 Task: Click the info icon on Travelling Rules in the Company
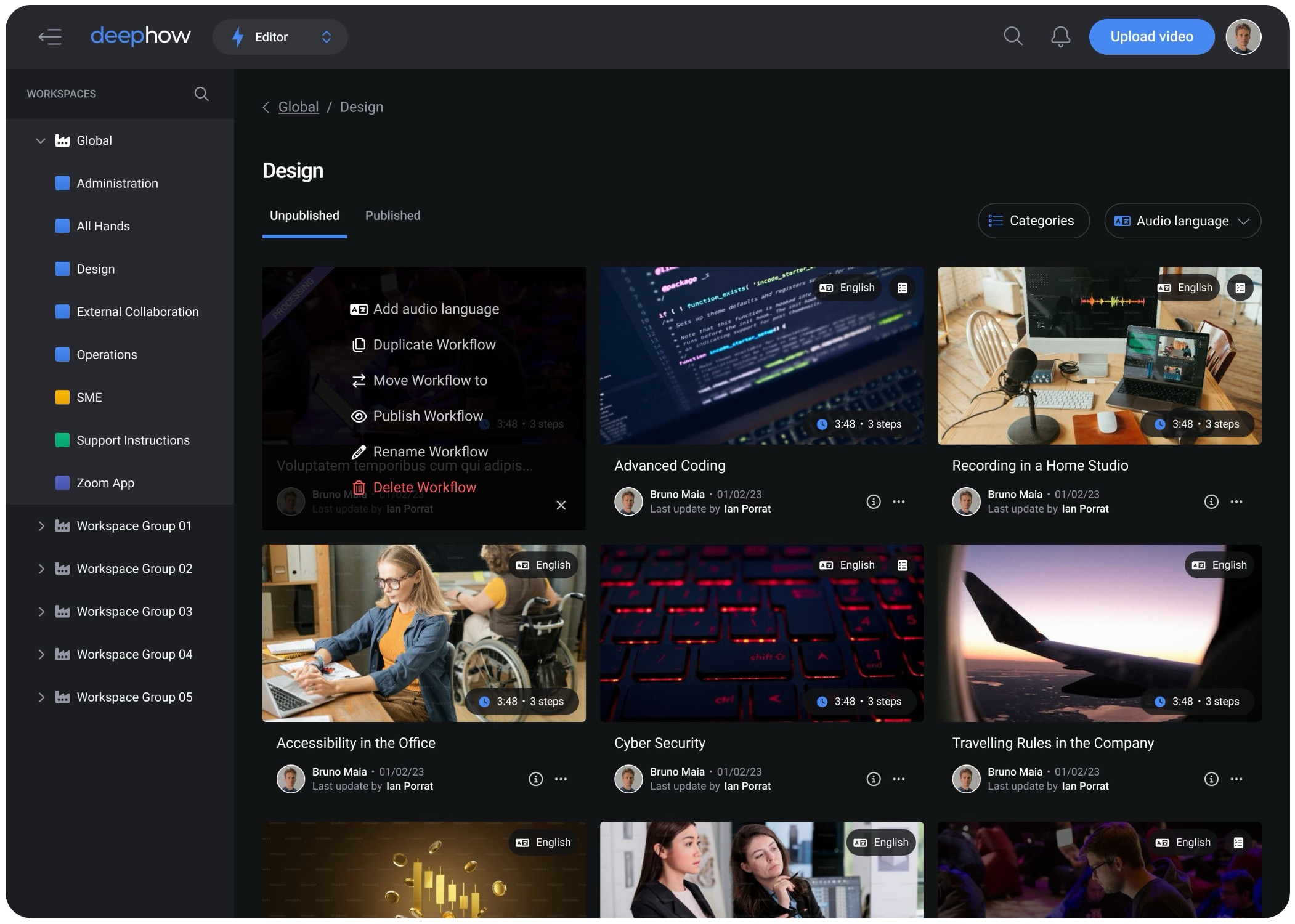[x=1211, y=779]
